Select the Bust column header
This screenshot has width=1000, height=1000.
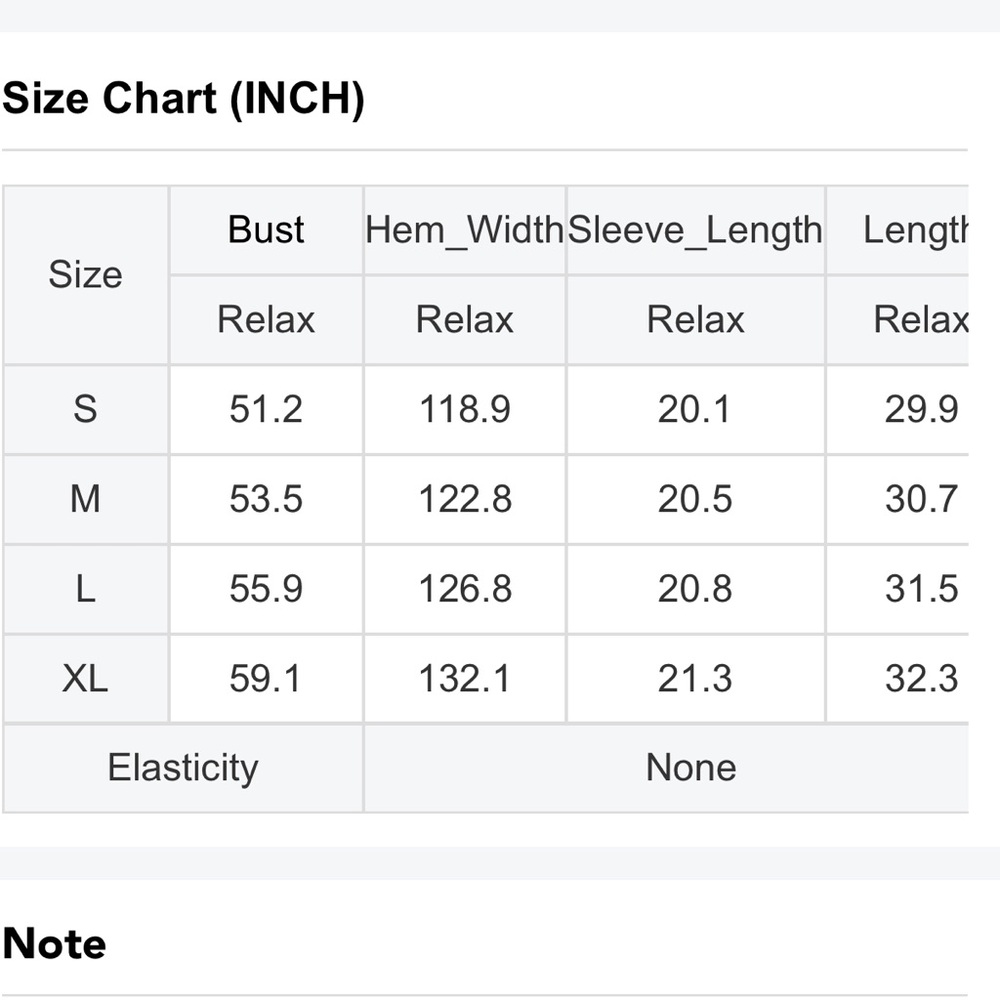click(x=266, y=230)
